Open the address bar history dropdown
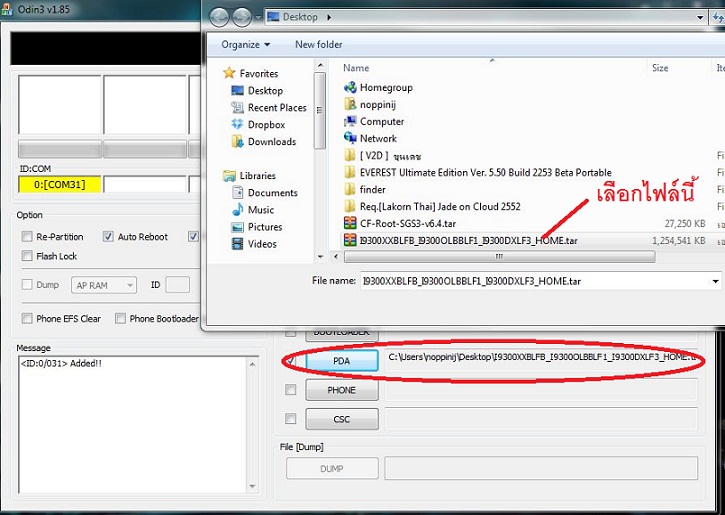 (700, 18)
